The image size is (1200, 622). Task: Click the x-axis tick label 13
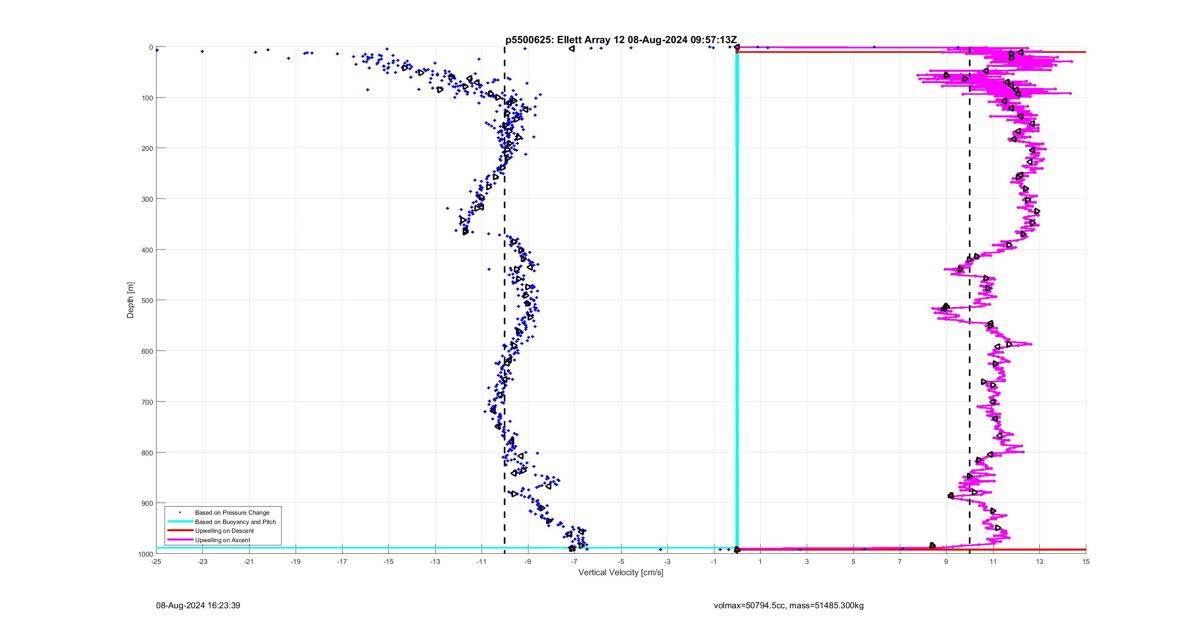click(x=1040, y=562)
